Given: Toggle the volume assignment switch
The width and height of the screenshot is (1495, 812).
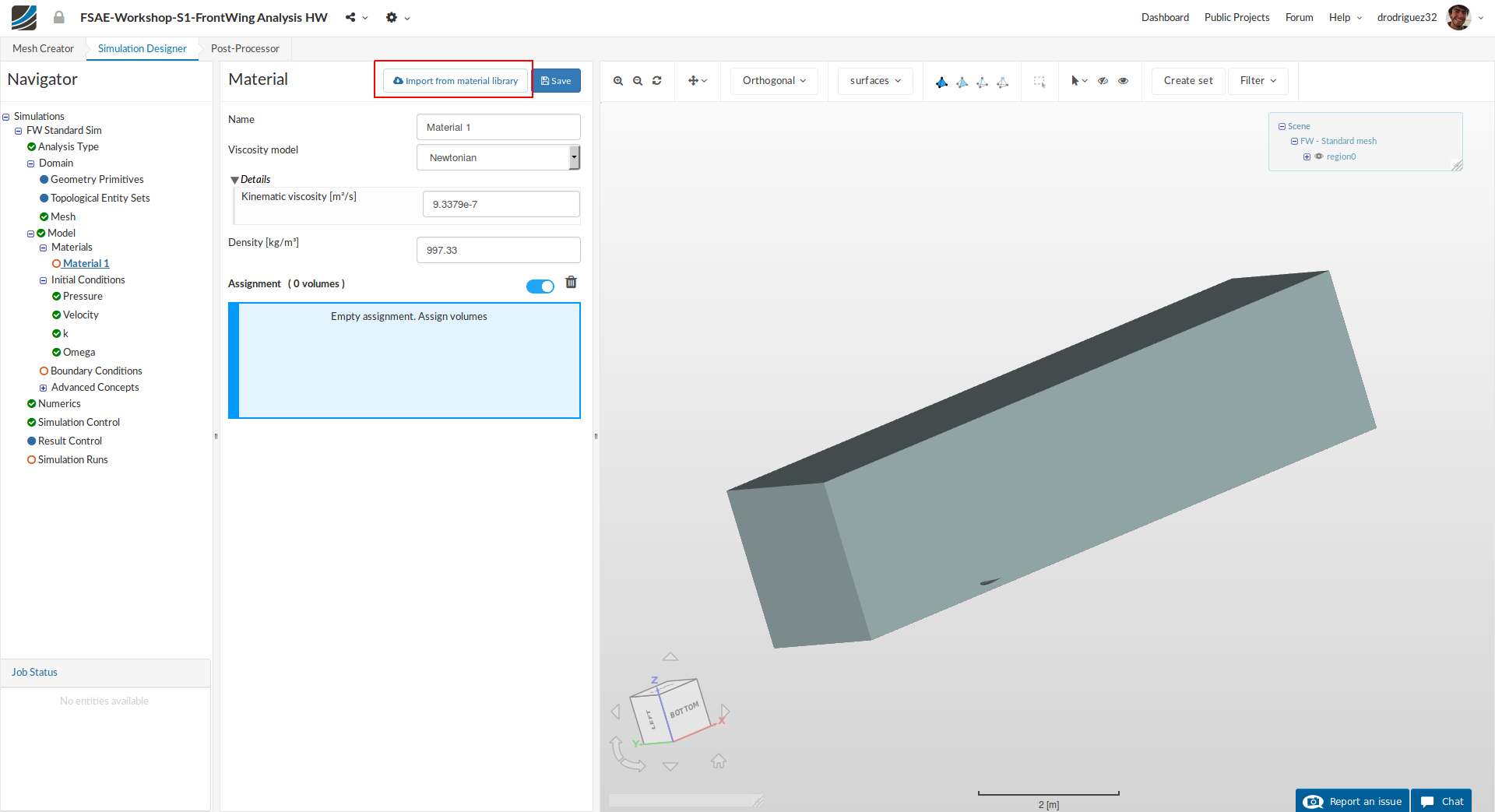Looking at the screenshot, I should 540,286.
